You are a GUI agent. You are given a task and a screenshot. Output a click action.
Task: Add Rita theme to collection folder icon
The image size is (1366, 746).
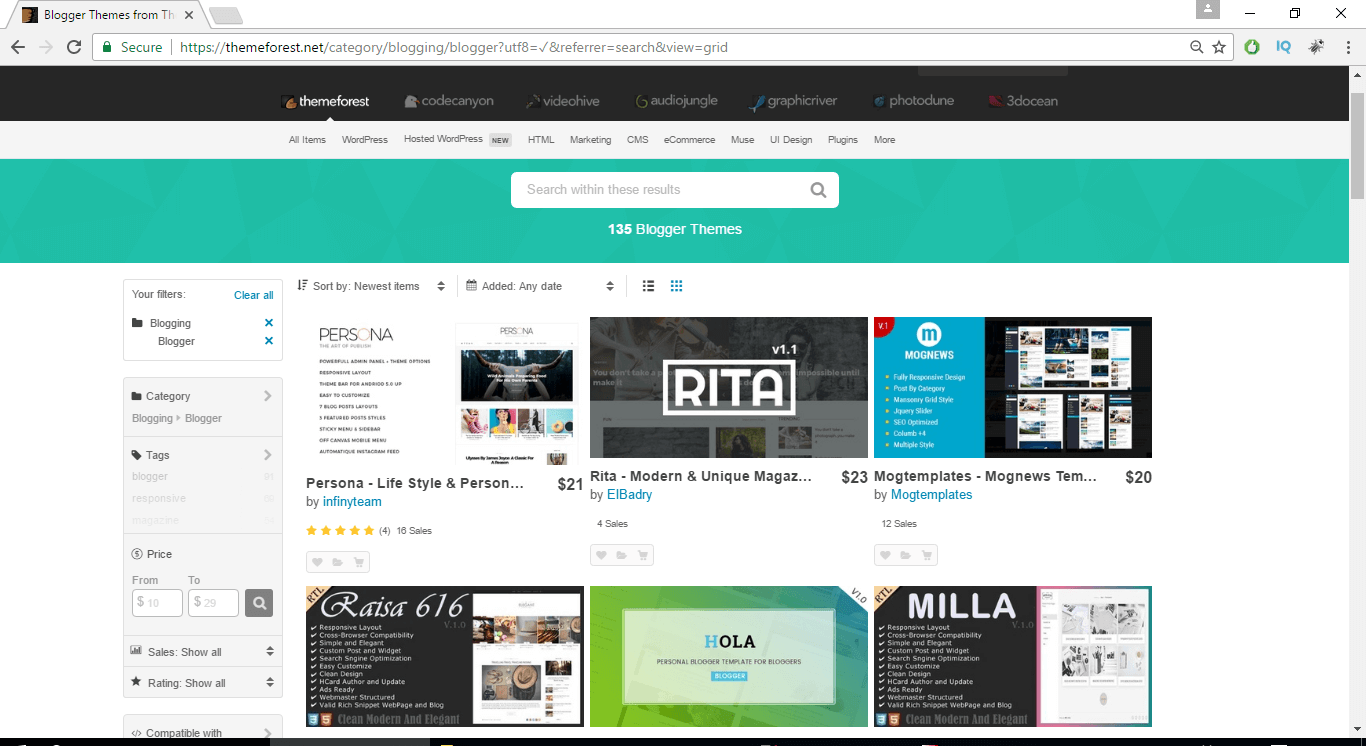click(x=622, y=555)
